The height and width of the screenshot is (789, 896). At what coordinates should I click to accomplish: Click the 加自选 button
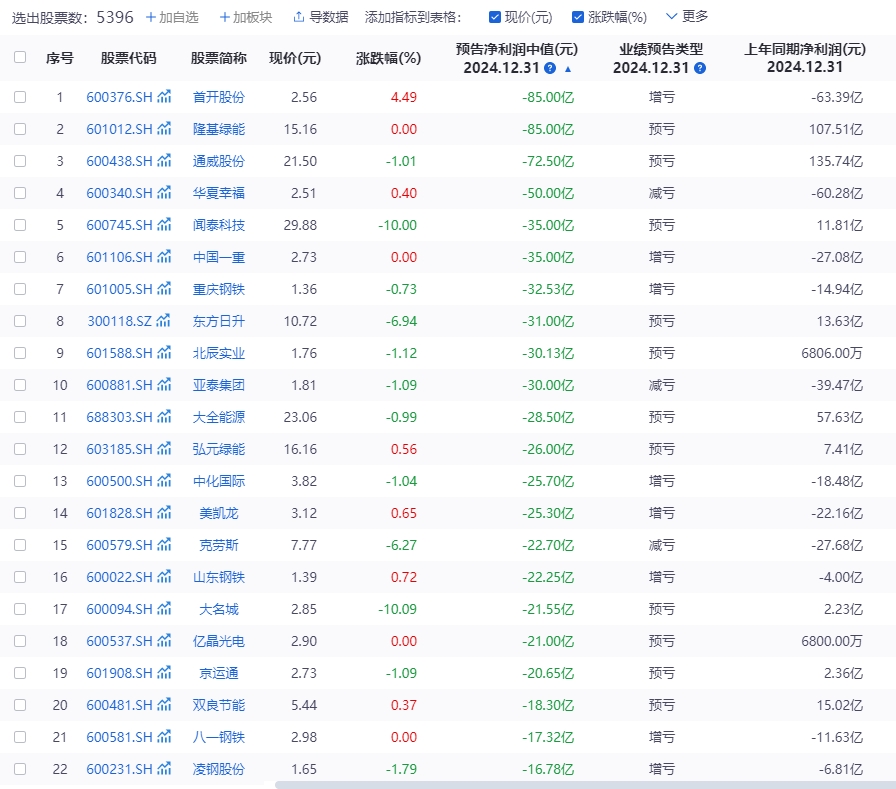click(172, 17)
